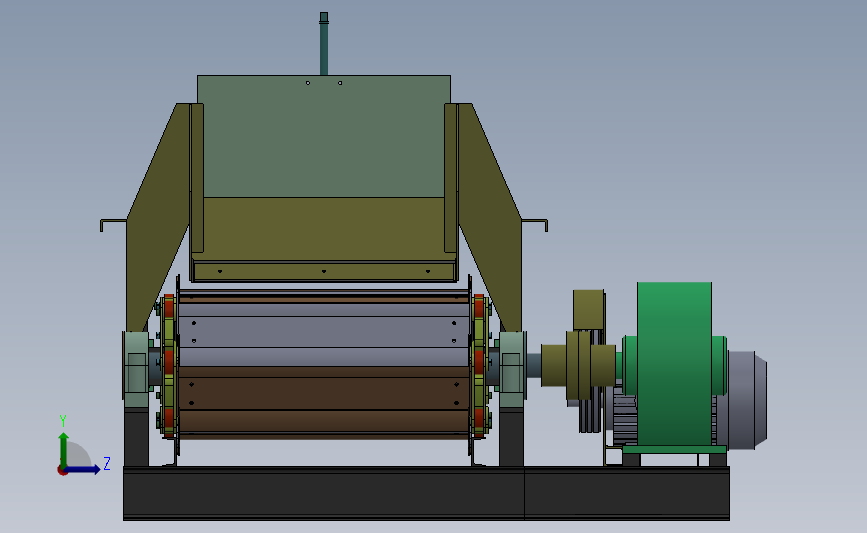Select the right hook handle on the hopper

[535, 224]
